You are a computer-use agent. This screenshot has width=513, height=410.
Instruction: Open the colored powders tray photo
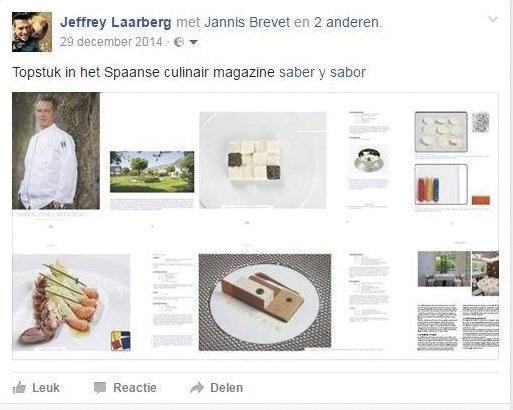(441, 184)
